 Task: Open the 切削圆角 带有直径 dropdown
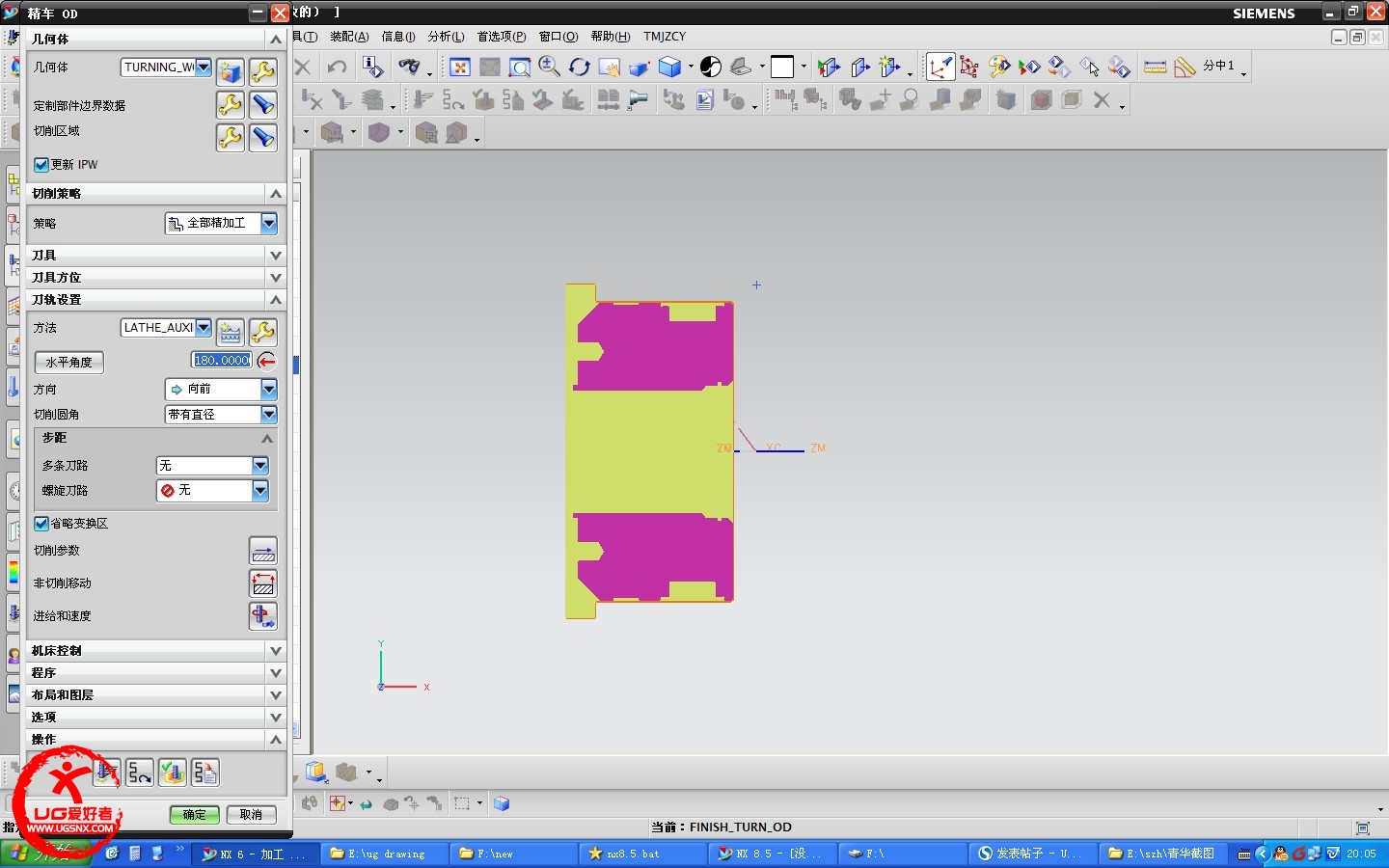pyautogui.click(x=269, y=415)
